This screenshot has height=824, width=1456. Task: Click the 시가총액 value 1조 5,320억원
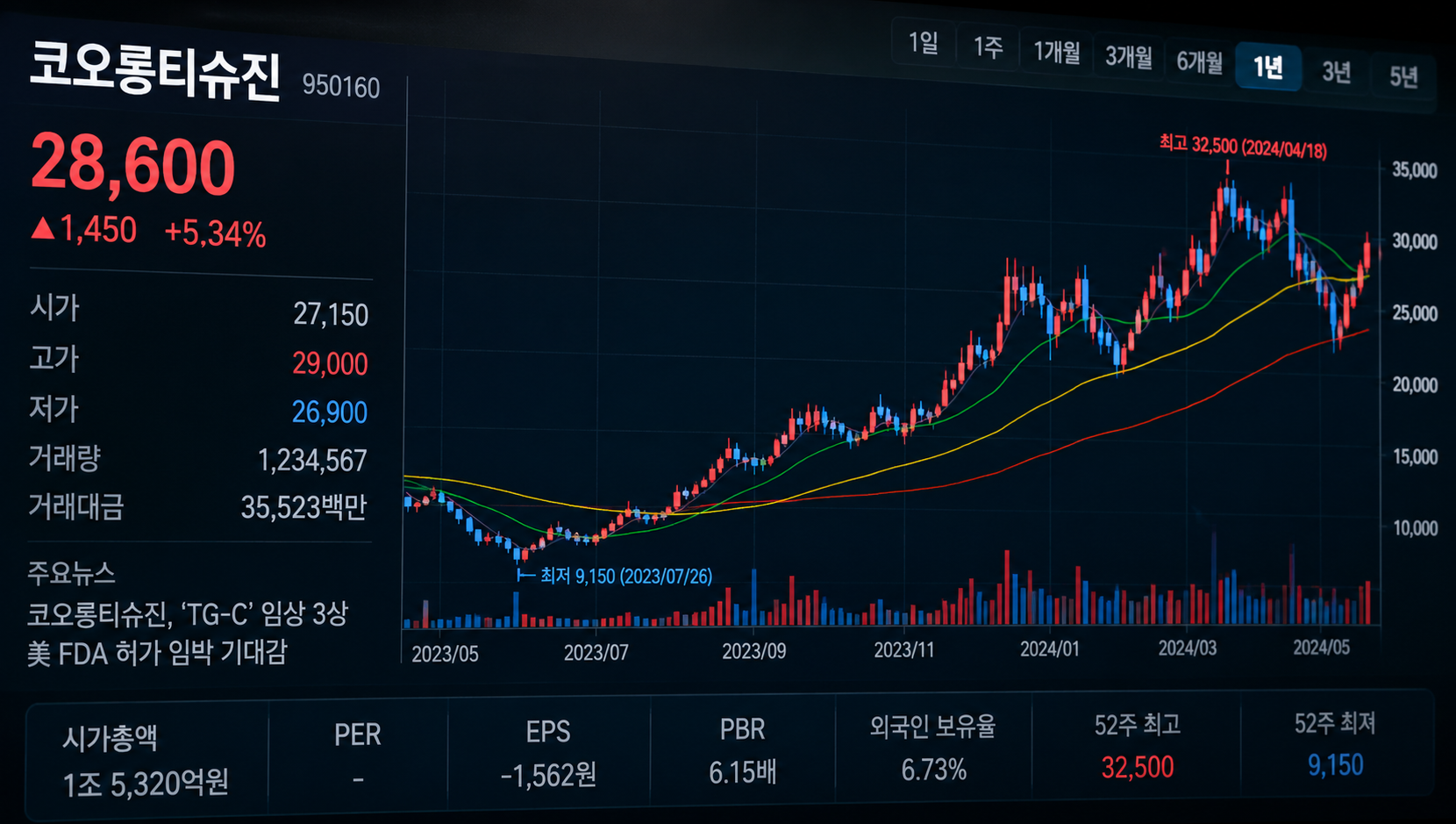tap(146, 783)
